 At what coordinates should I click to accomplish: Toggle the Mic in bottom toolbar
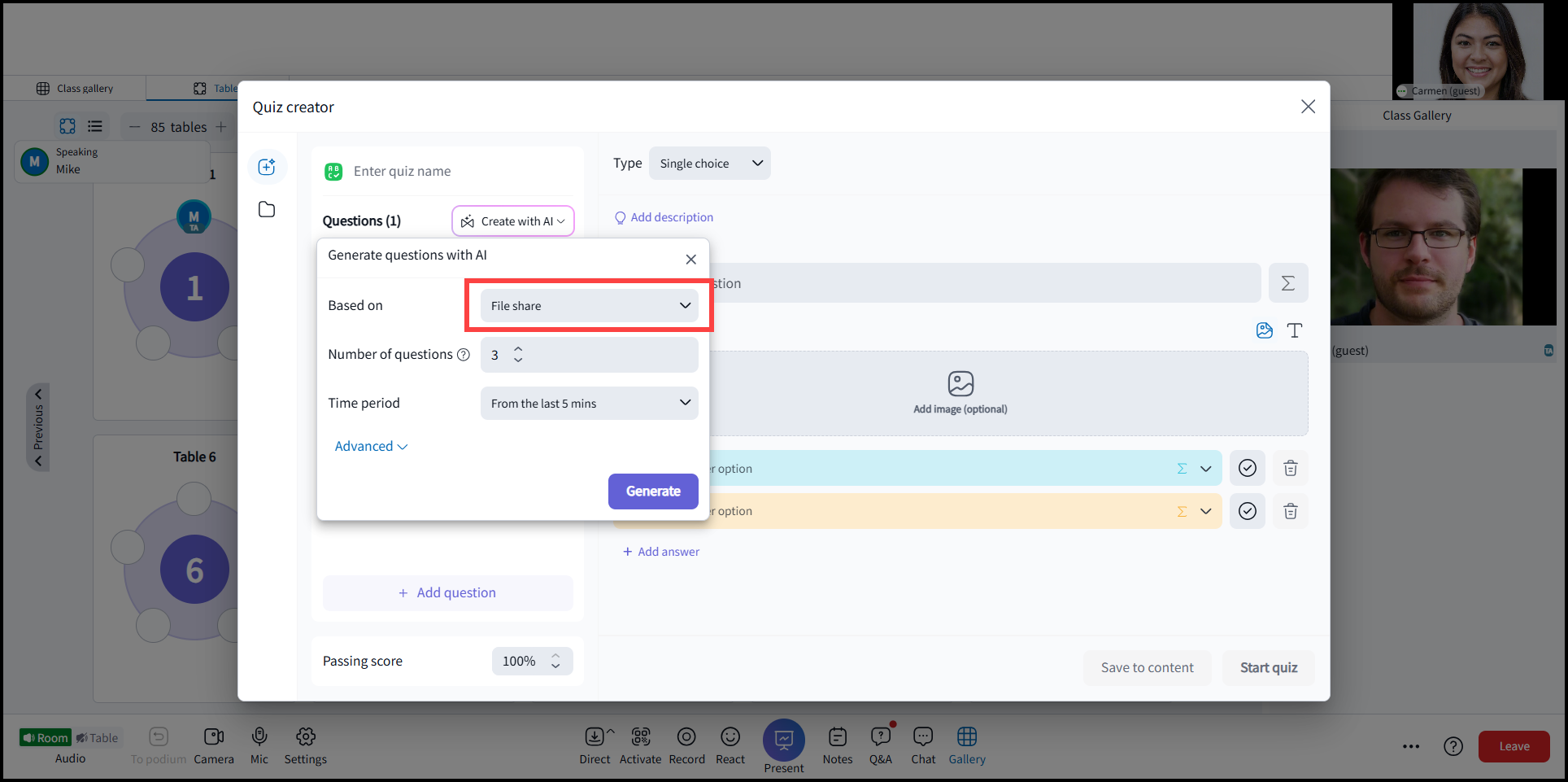coord(259,746)
